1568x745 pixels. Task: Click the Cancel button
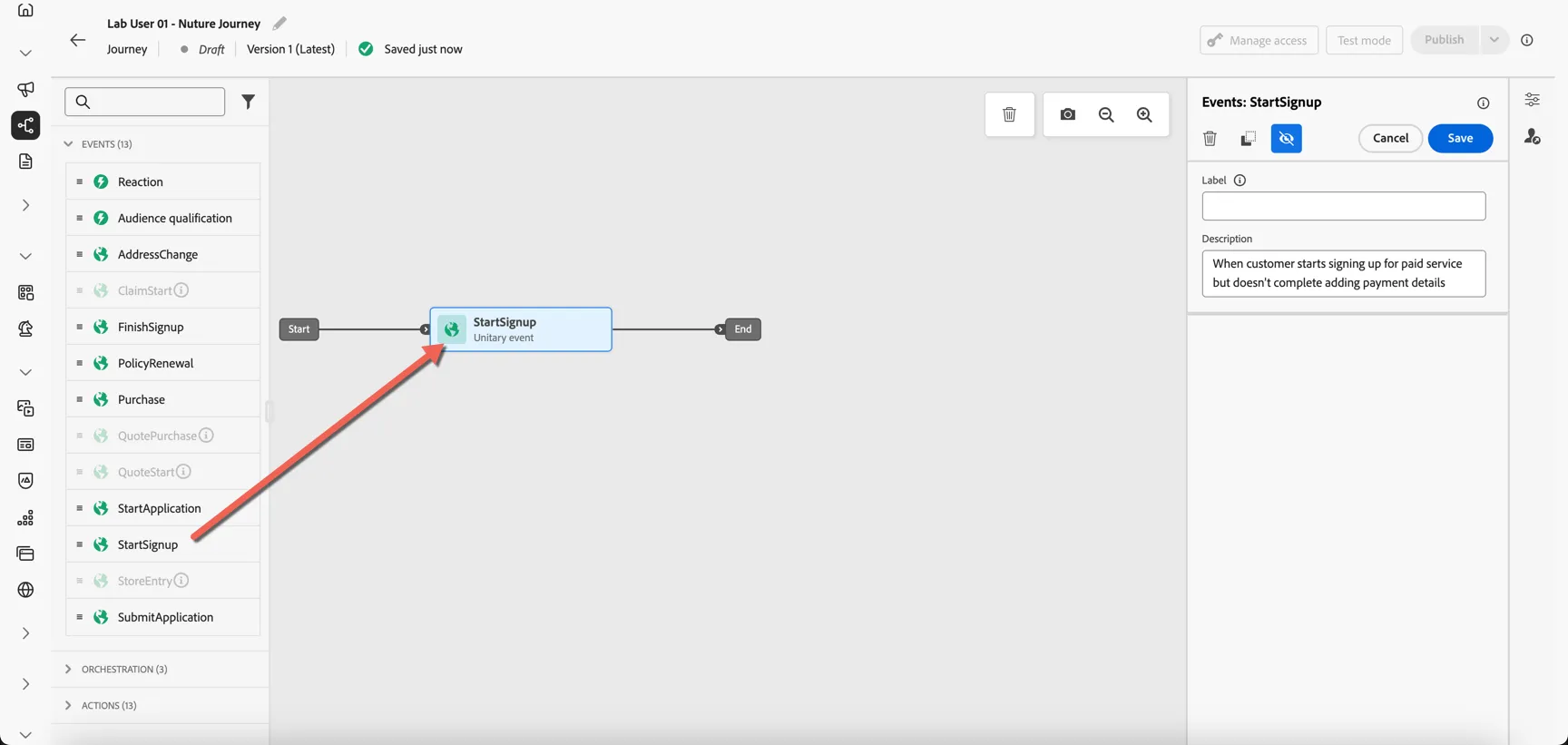tap(1390, 138)
